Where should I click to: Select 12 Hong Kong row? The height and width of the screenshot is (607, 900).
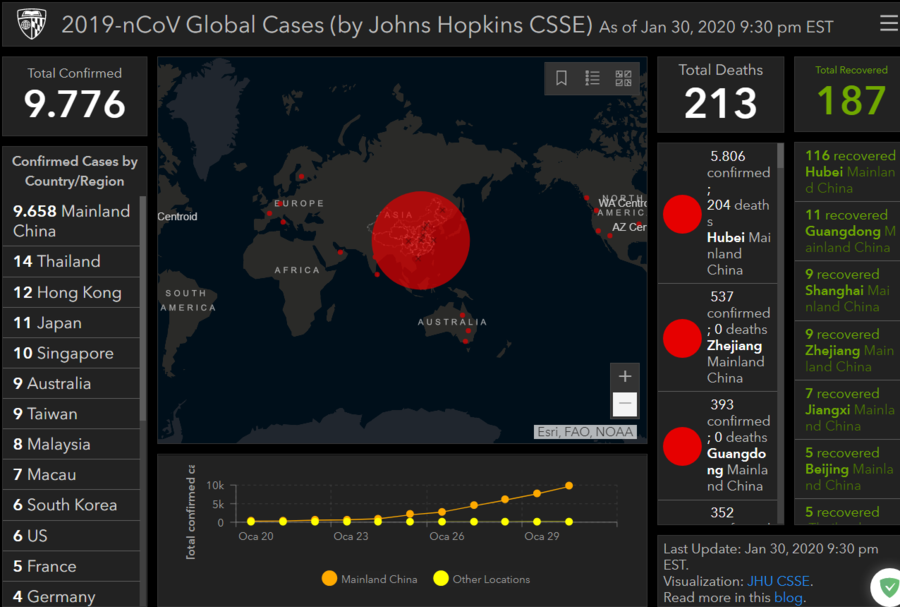(x=71, y=293)
